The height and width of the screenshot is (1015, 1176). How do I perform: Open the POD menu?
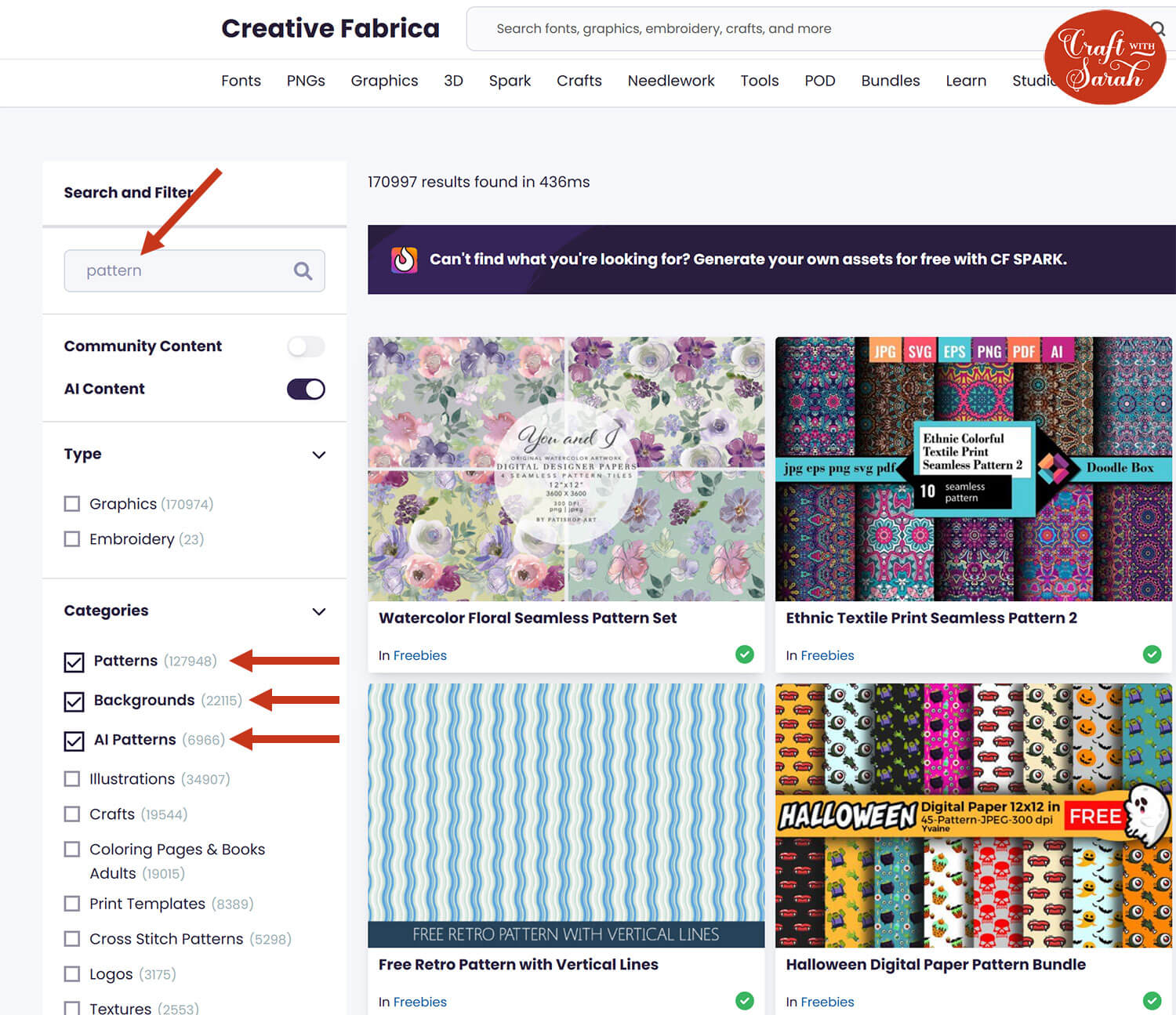[x=820, y=81]
